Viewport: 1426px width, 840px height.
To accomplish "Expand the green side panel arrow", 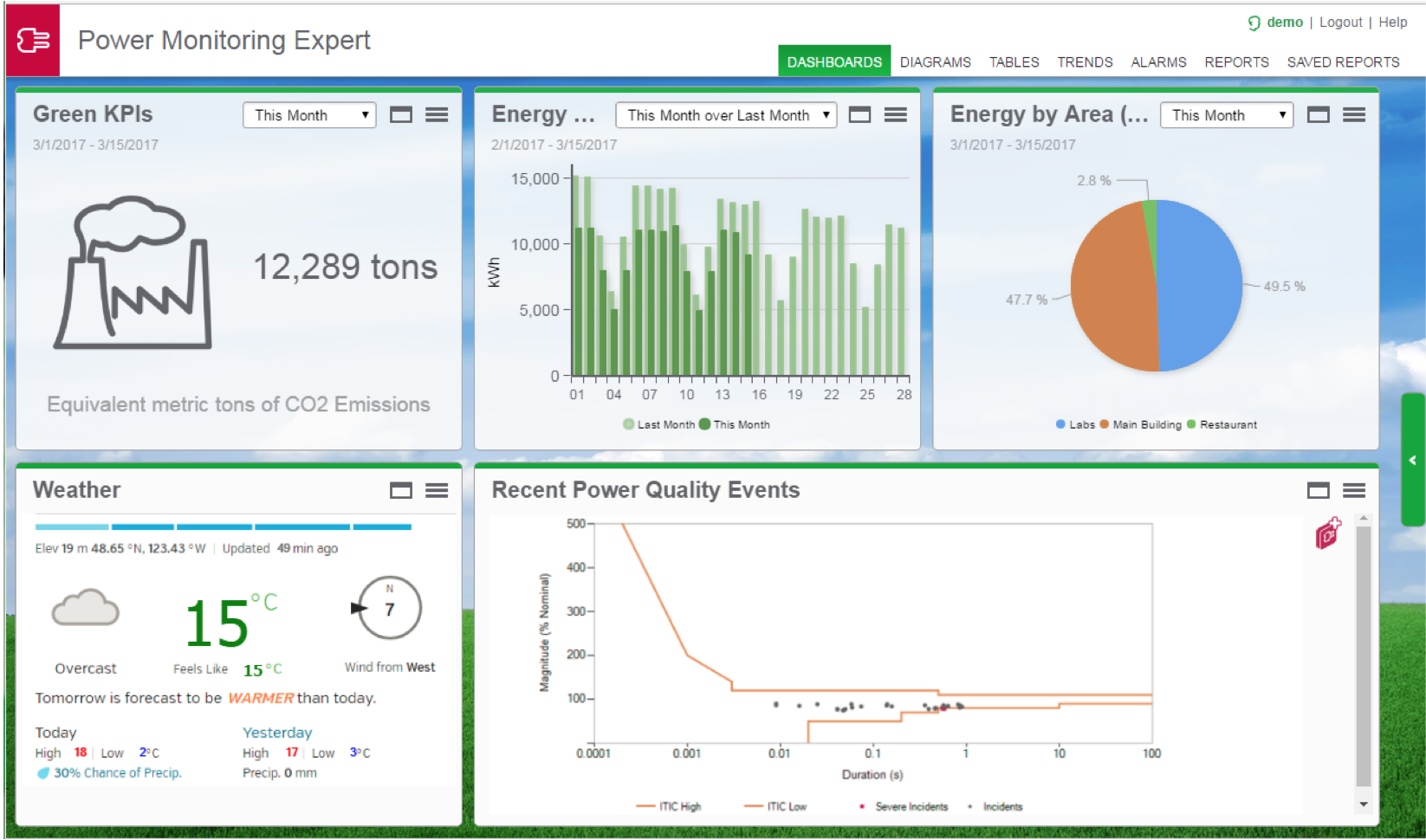I will (1413, 460).
